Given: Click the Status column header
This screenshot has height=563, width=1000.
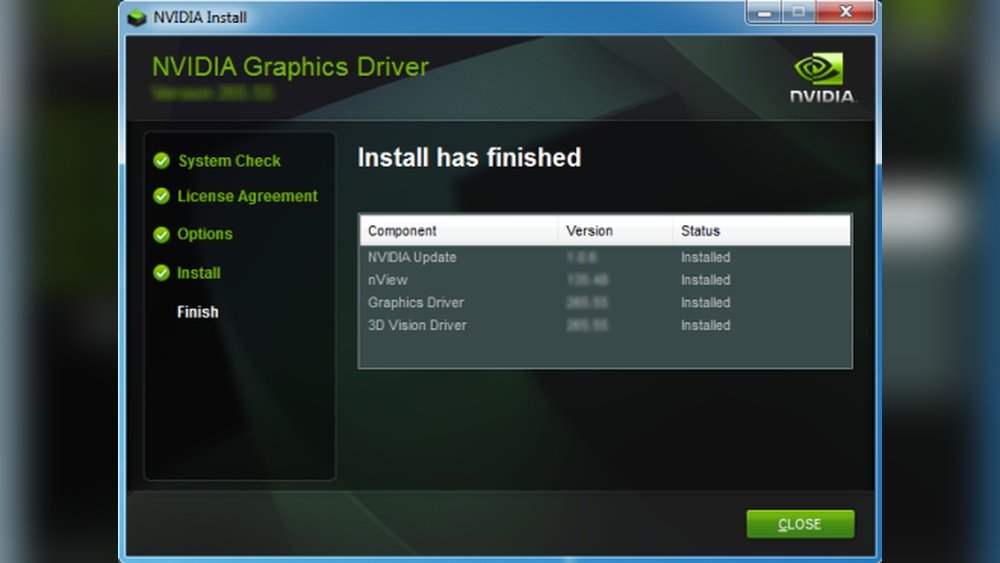Looking at the screenshot, I should [x=761, y=231].
